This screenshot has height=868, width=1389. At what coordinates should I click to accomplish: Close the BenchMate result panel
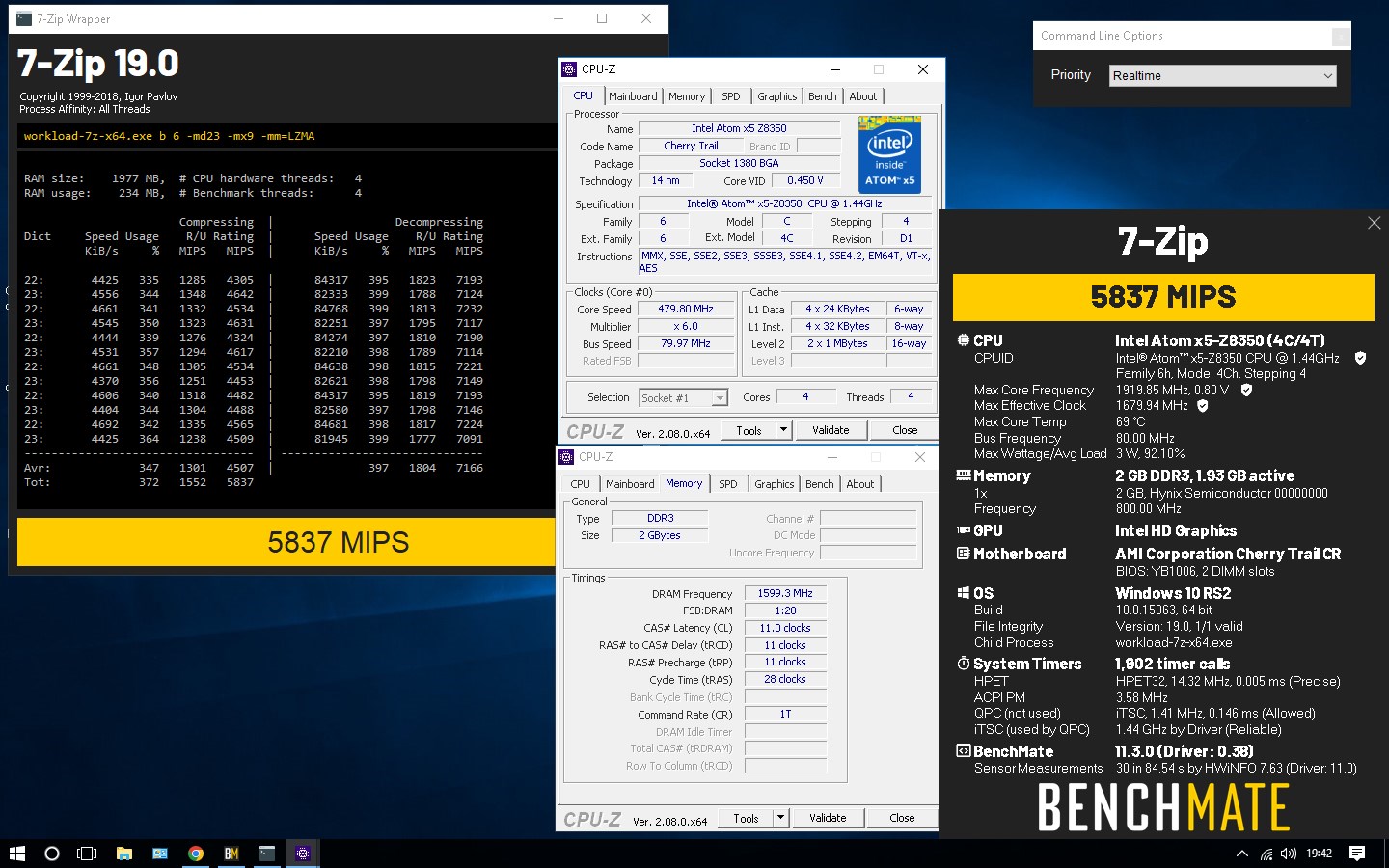point(1375,223)
